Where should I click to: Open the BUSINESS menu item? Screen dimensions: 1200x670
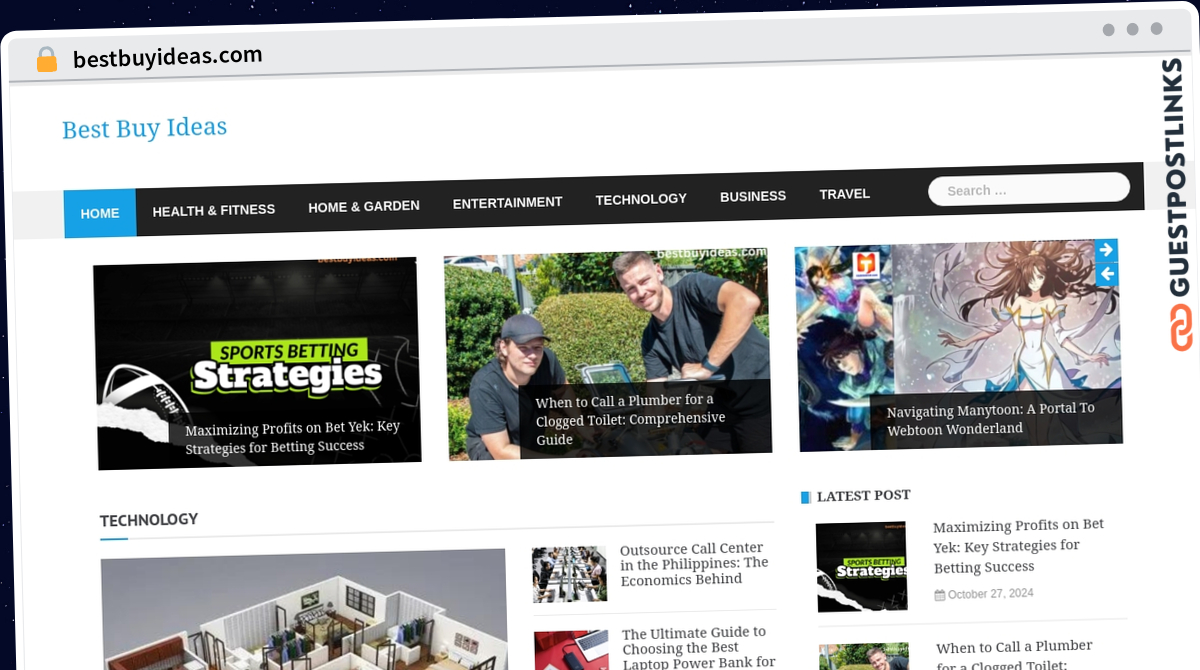point(753,196)
